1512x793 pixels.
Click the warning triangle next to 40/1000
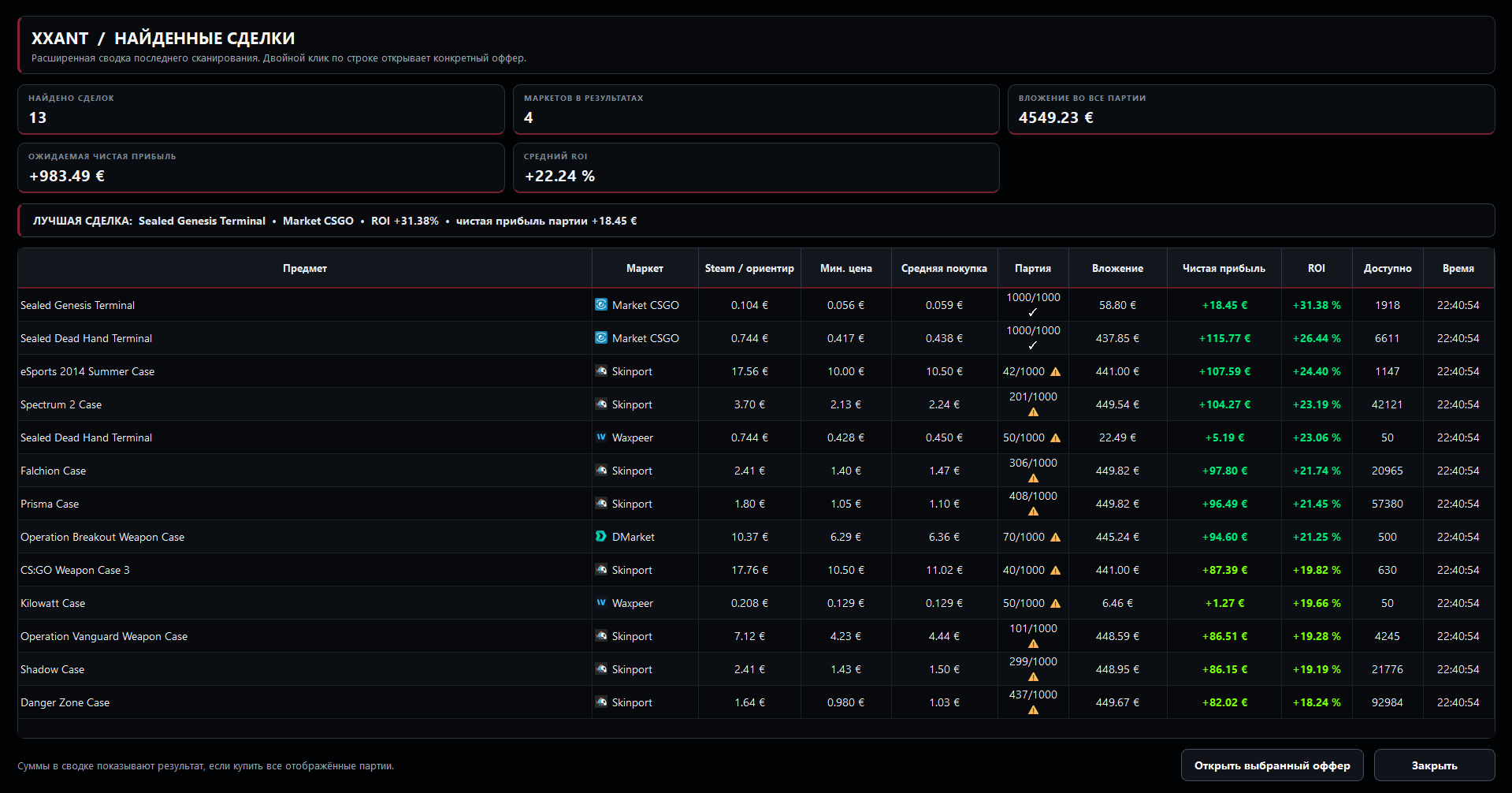(1055, 570)
